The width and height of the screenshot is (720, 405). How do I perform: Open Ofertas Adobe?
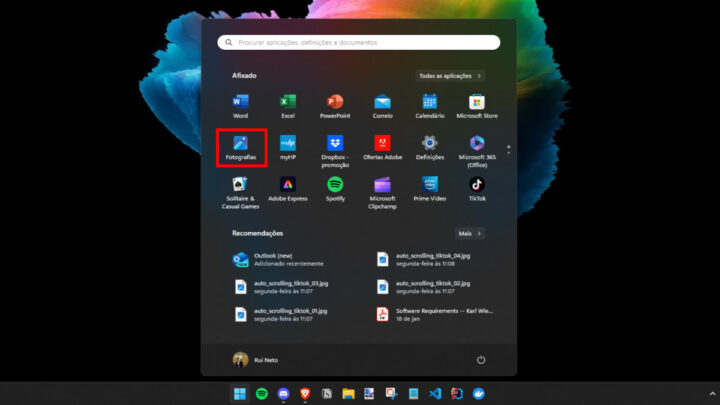(x=382, y=148)
